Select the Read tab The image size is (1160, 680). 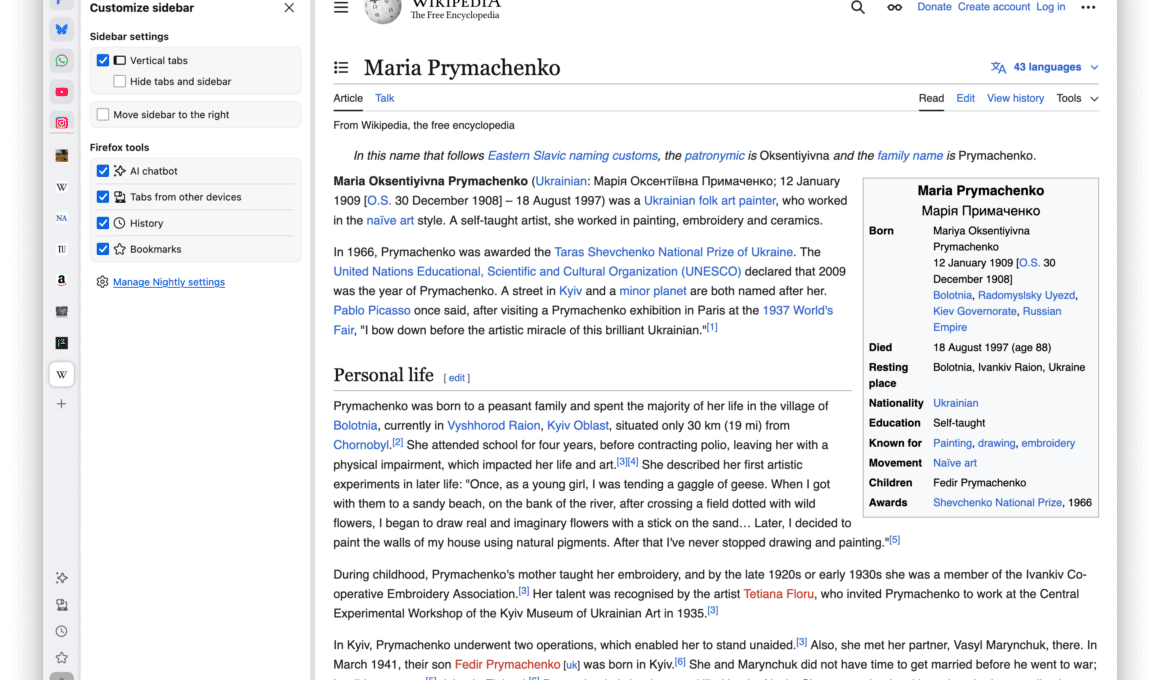point(931,98)
